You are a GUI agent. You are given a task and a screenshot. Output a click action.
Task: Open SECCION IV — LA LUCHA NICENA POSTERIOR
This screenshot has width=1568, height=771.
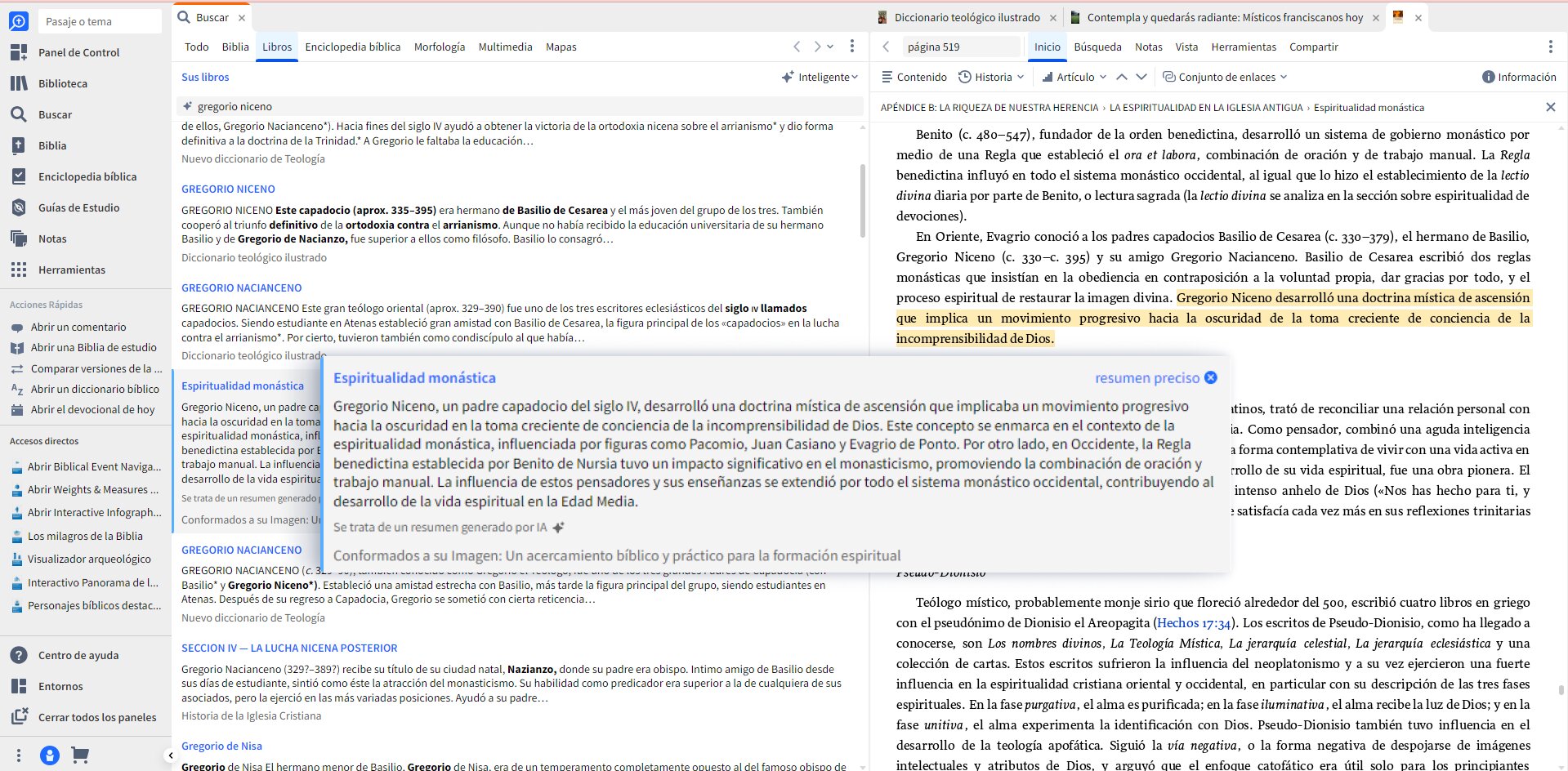click(289, 648)
